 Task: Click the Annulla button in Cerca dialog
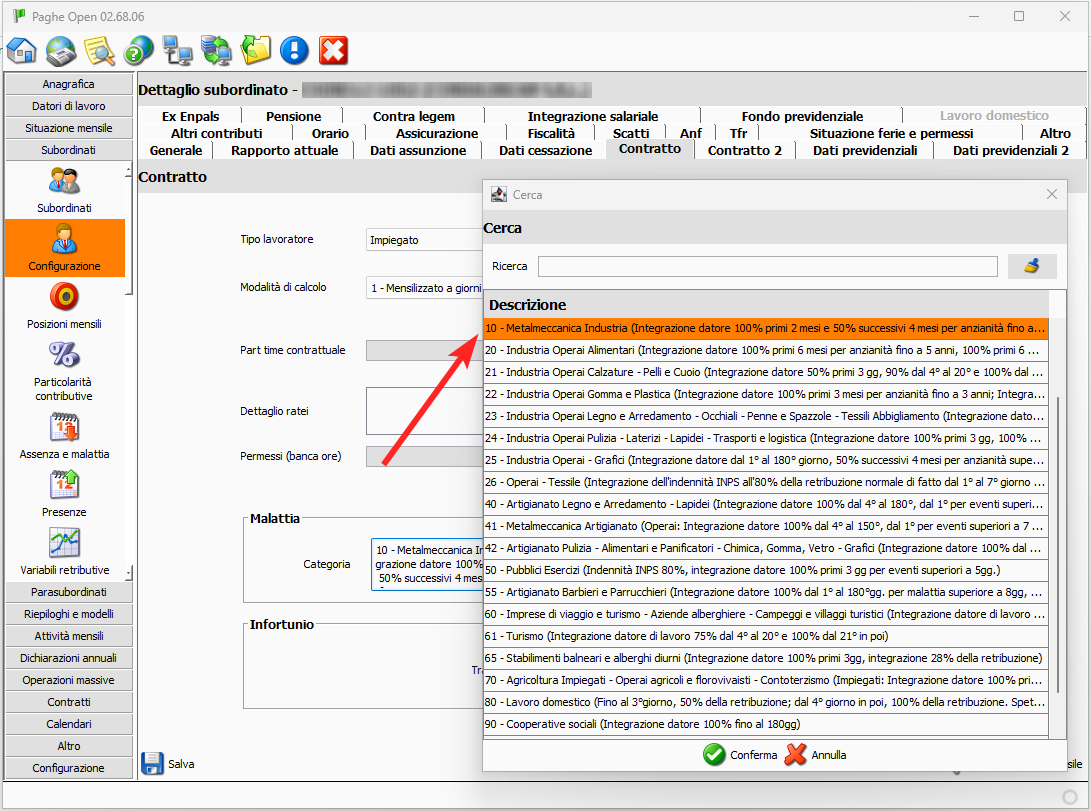(x=816, y=755)
